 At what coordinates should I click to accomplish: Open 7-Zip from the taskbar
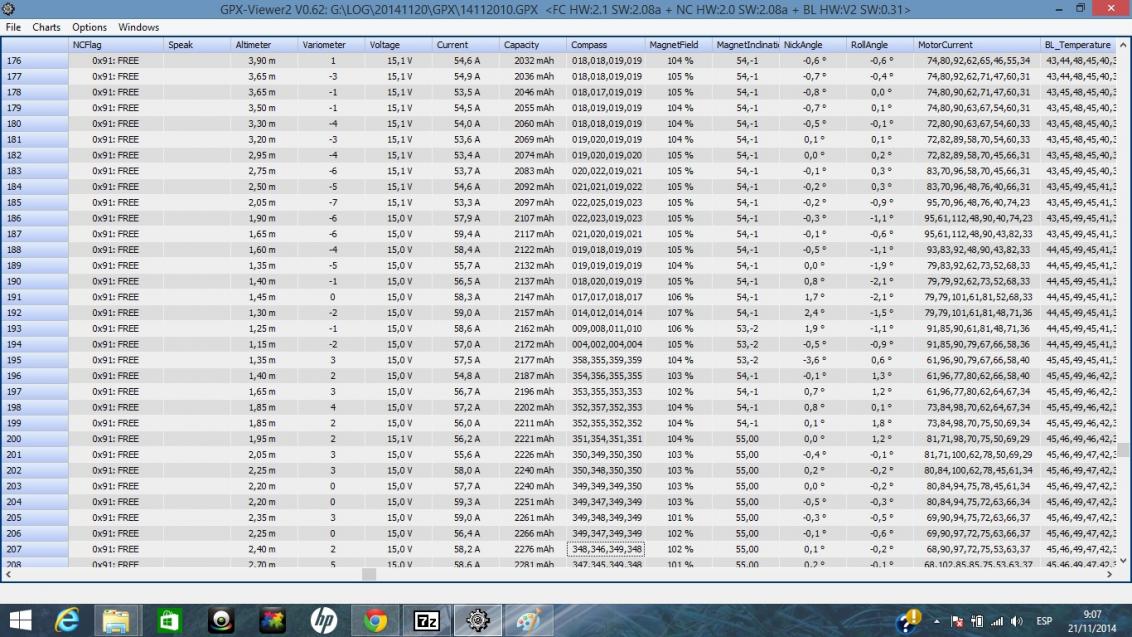pyautogui.click(x=426, y=620)
